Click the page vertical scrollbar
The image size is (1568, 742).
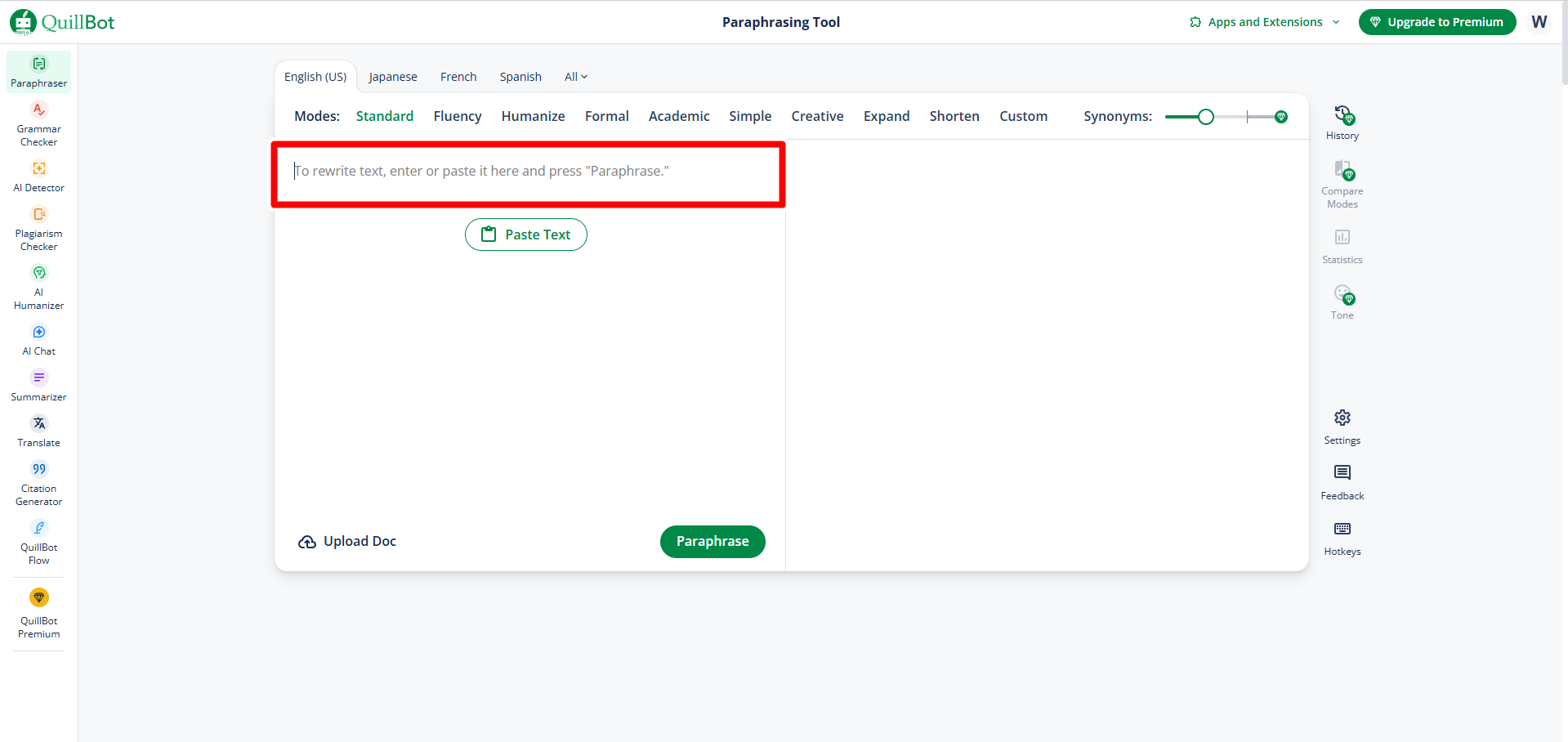tap(1564, 41)
